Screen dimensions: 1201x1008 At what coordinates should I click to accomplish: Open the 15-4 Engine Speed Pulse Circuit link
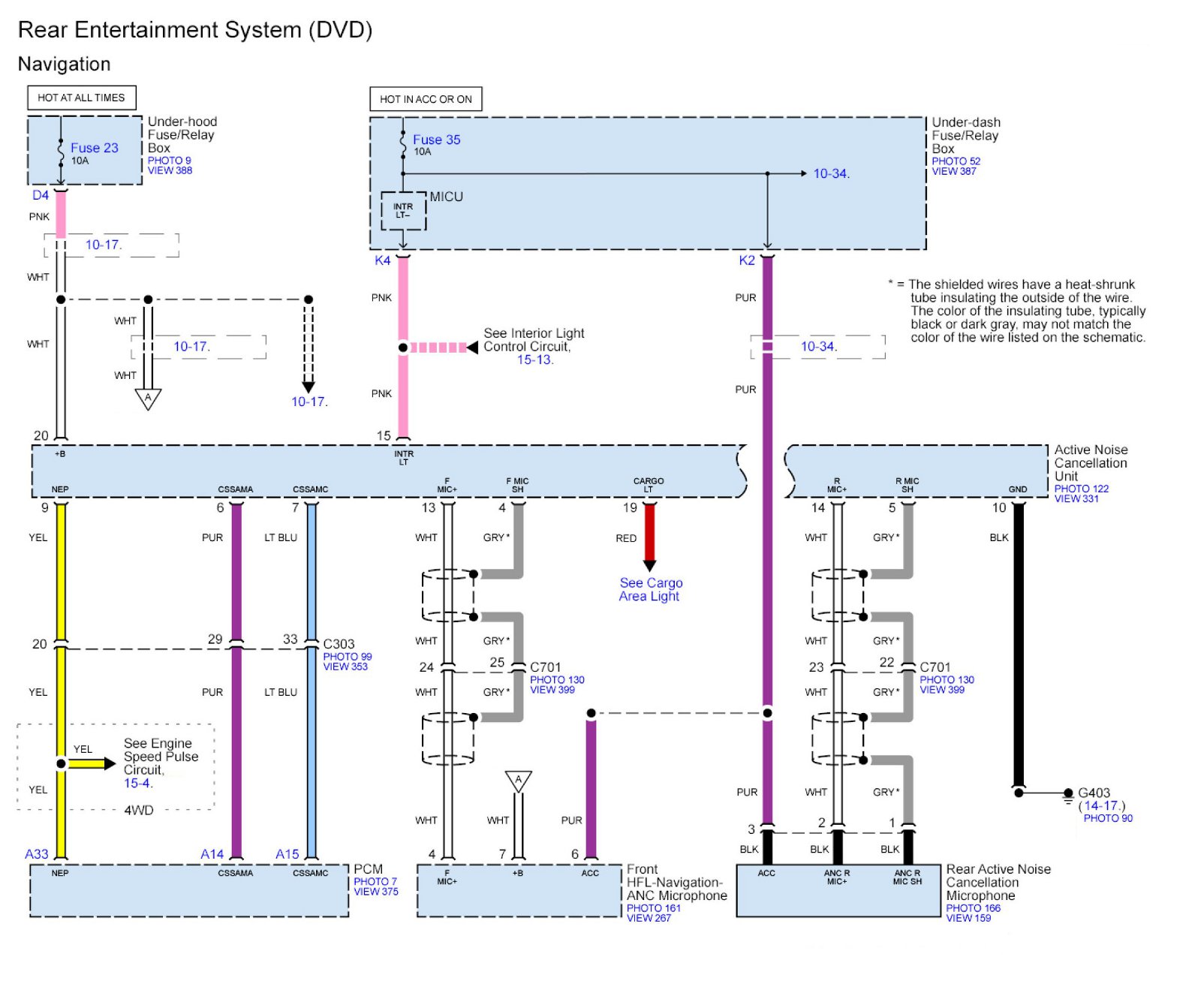coord(137,783)
